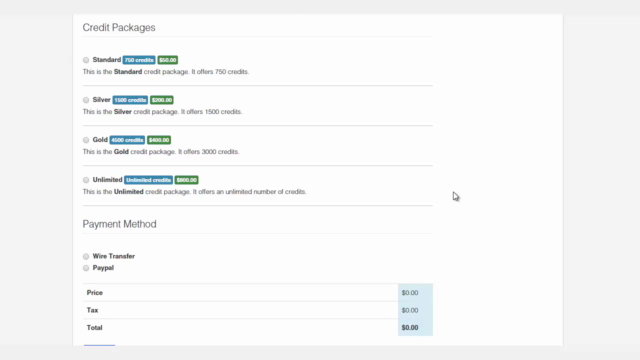
Task: Click the Silver package description text
Action: (x=162, y=112)
